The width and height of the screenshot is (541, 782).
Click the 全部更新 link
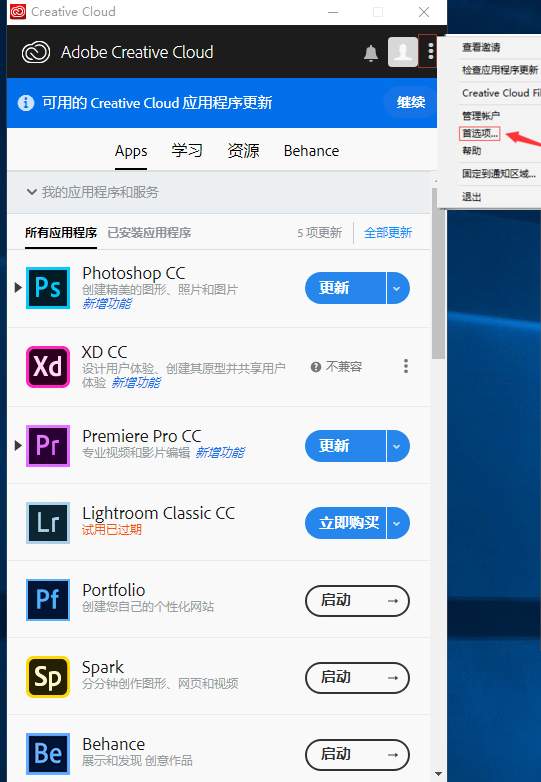coord(388,232)
